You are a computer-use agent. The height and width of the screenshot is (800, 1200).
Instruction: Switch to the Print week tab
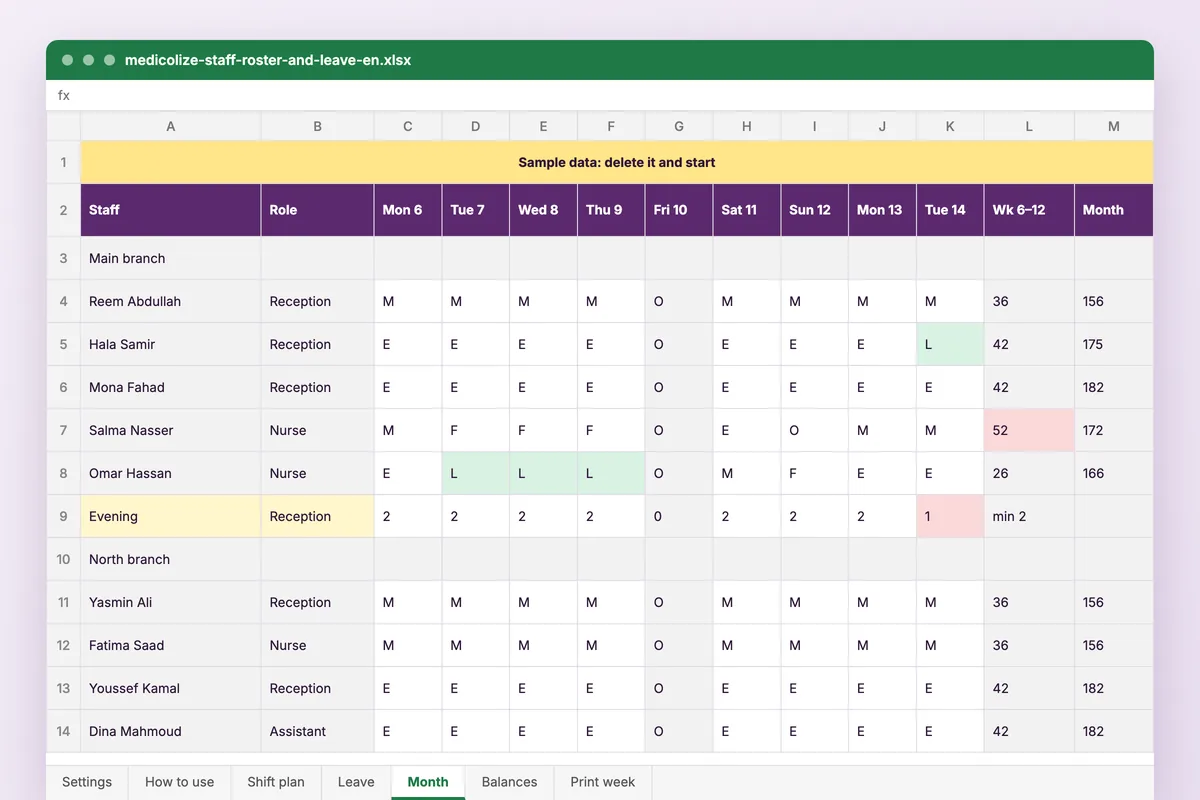coord(603,782)
